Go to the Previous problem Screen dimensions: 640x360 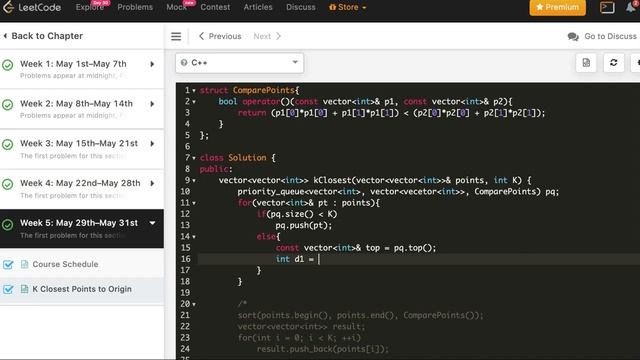tap(220, 36)
